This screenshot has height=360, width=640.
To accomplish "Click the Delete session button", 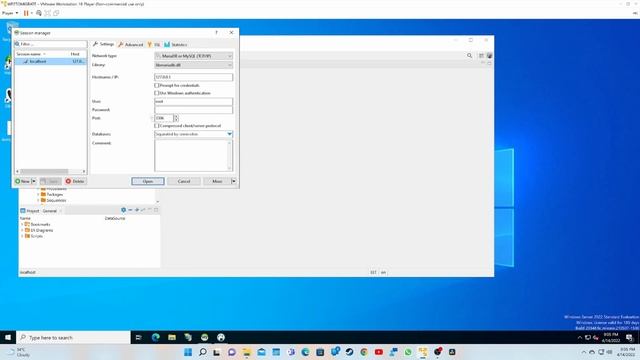I will [x=75, y=181].
